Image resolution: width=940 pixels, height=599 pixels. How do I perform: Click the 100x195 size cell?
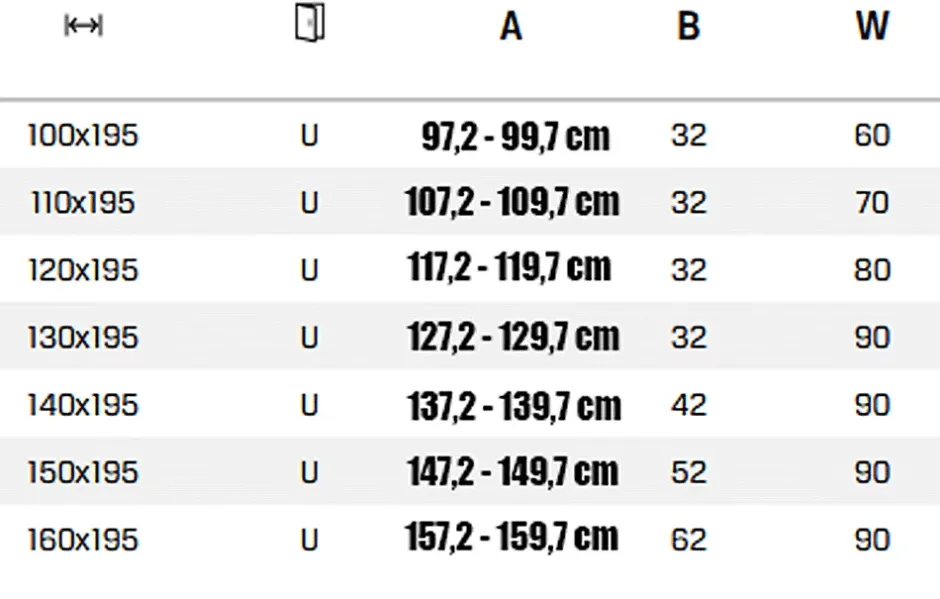tap(83, 135)
